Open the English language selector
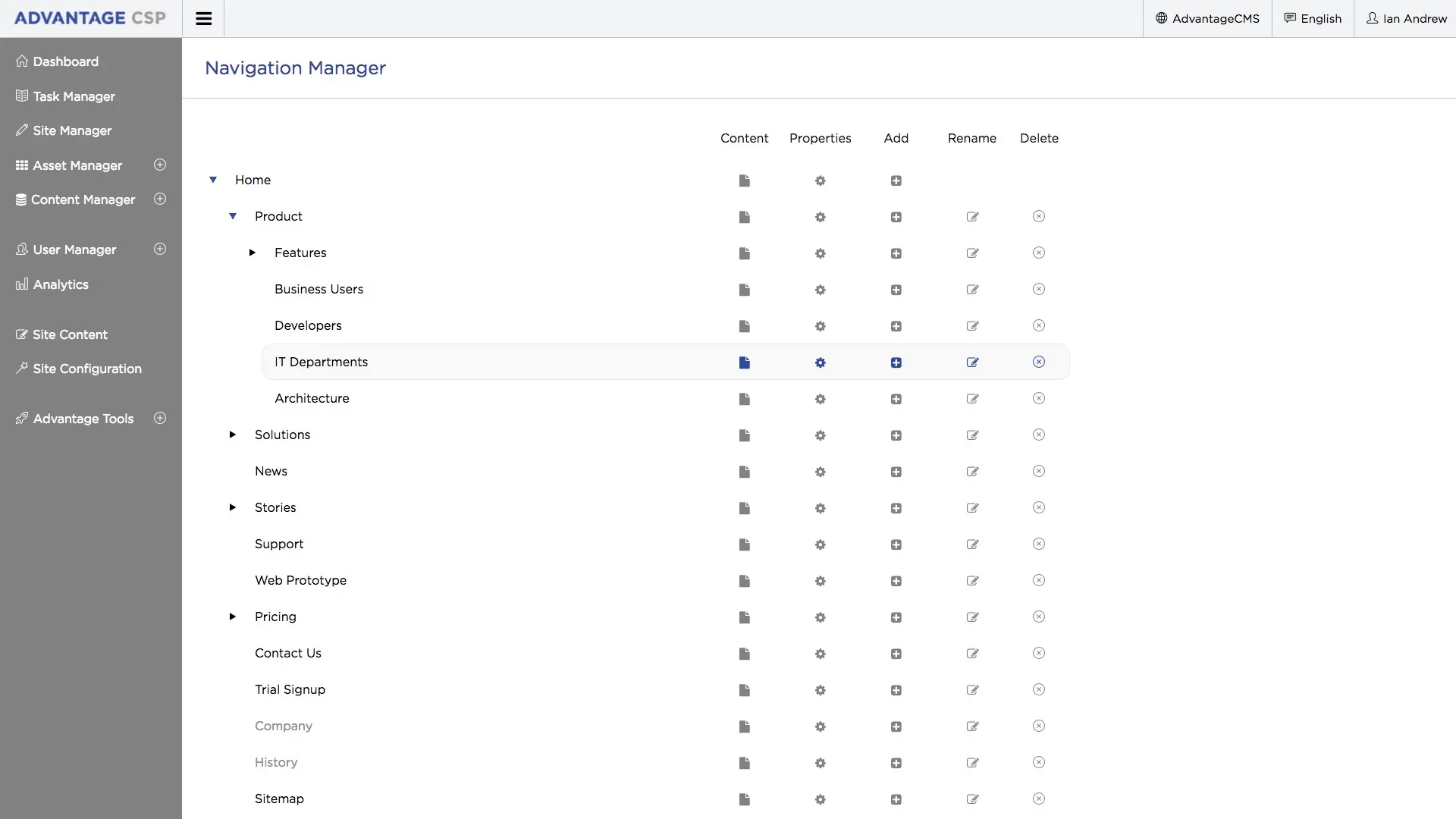This screenshot has height=819, width=1456. 1313,18
